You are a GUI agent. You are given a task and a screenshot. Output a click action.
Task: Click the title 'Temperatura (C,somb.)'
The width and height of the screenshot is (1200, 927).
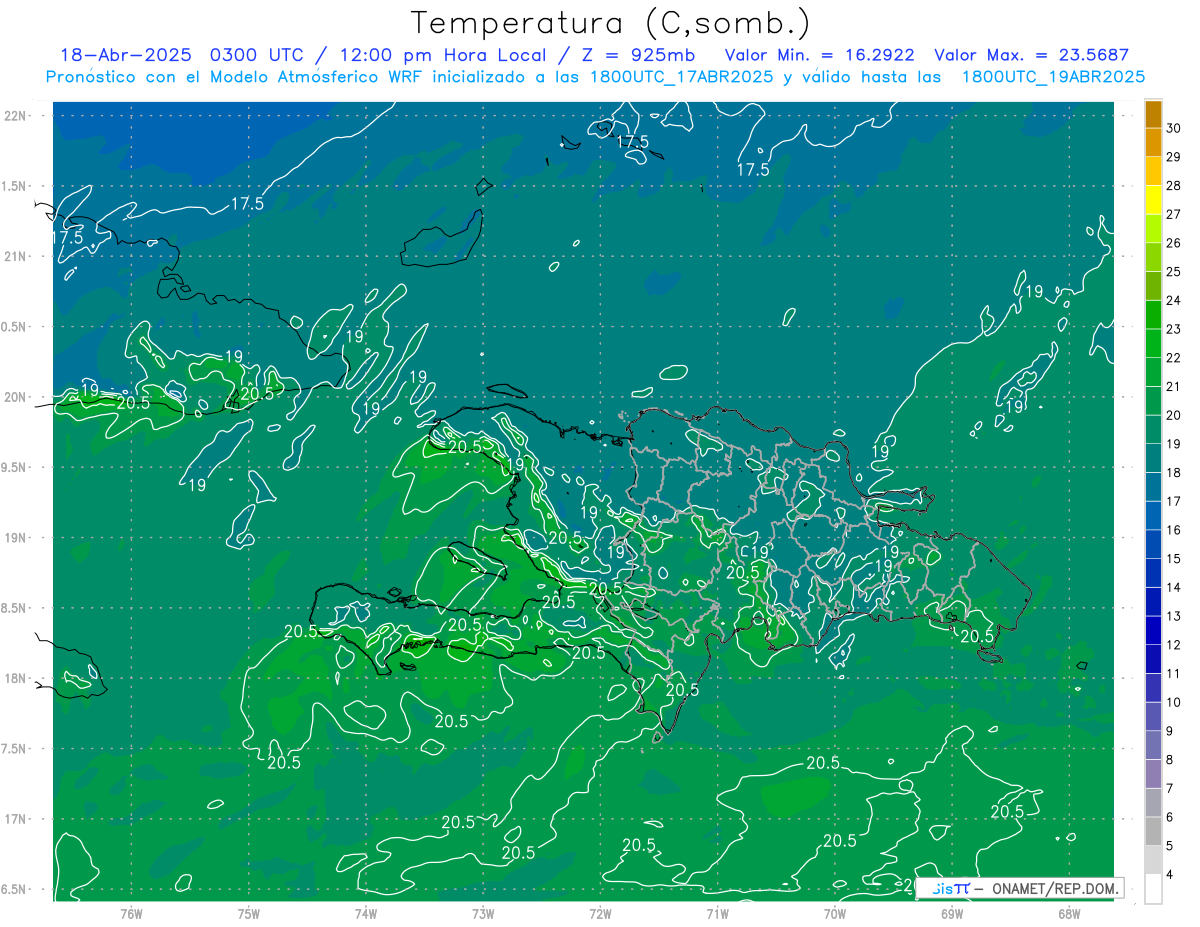pos(611,23)
